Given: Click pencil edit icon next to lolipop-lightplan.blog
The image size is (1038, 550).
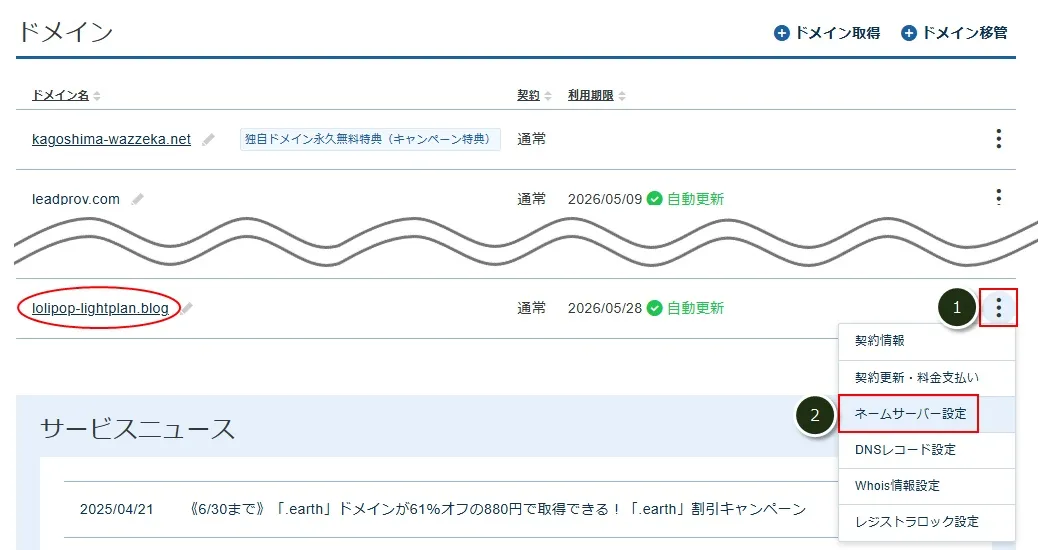Looking at the screenshot, I should pos(187,309).
